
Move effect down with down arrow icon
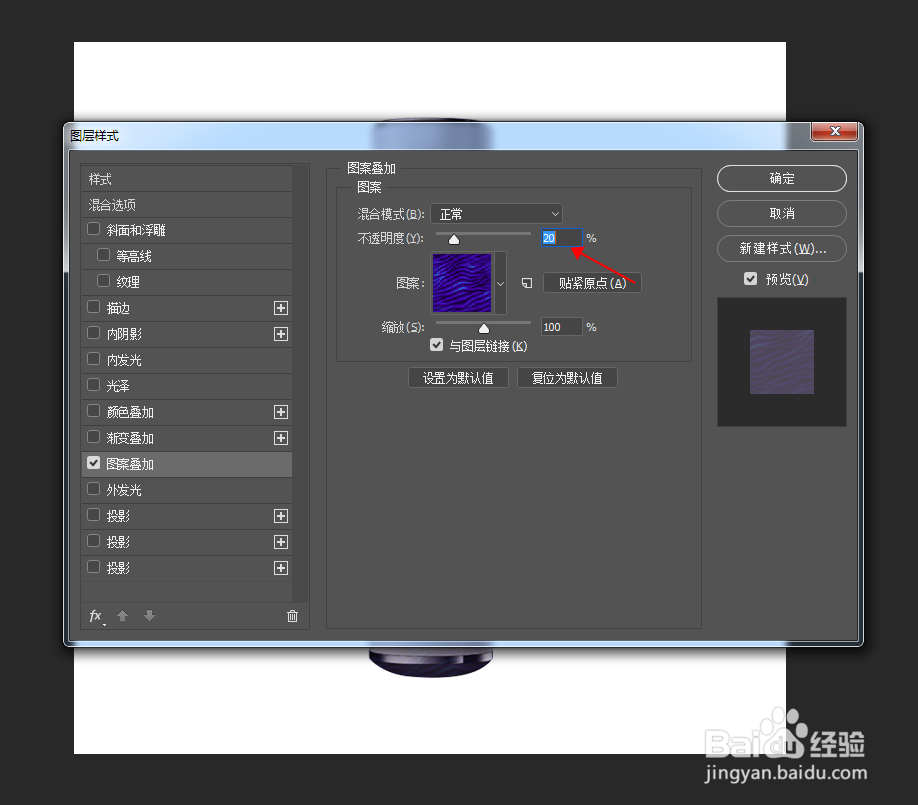(x=149, y=615)
